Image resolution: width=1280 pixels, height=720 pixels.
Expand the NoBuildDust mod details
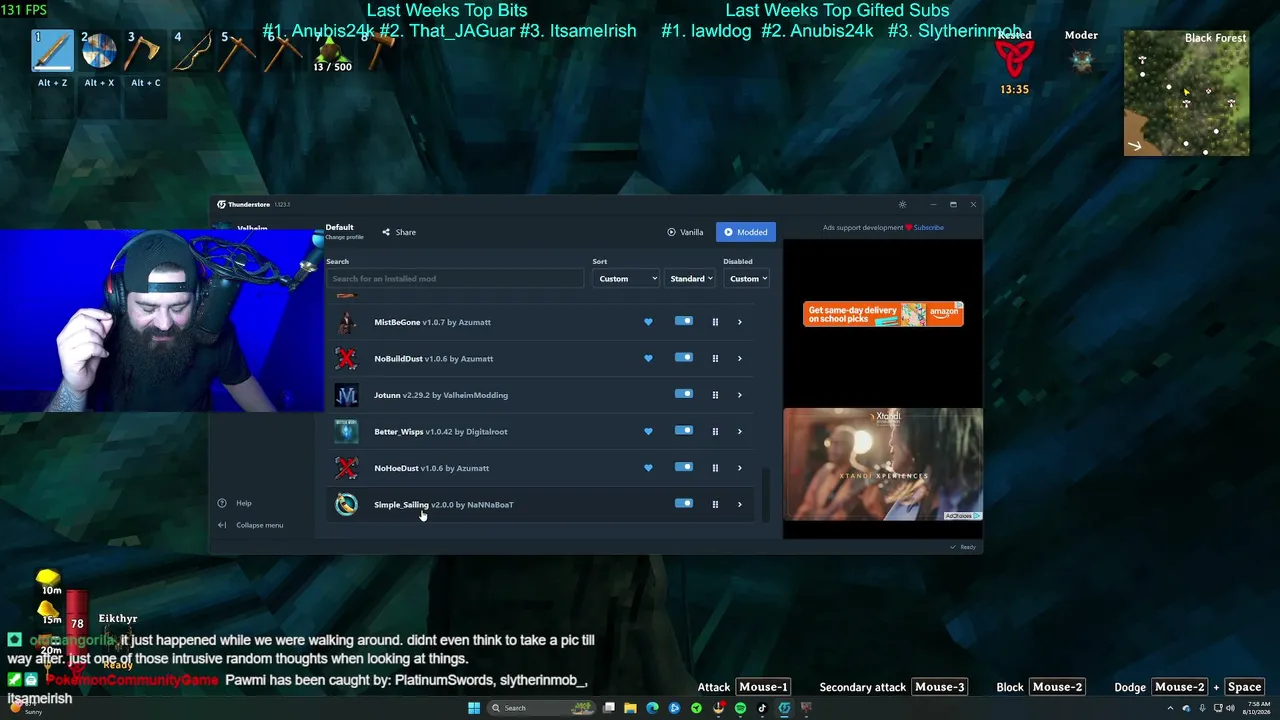tap(740, 358)
